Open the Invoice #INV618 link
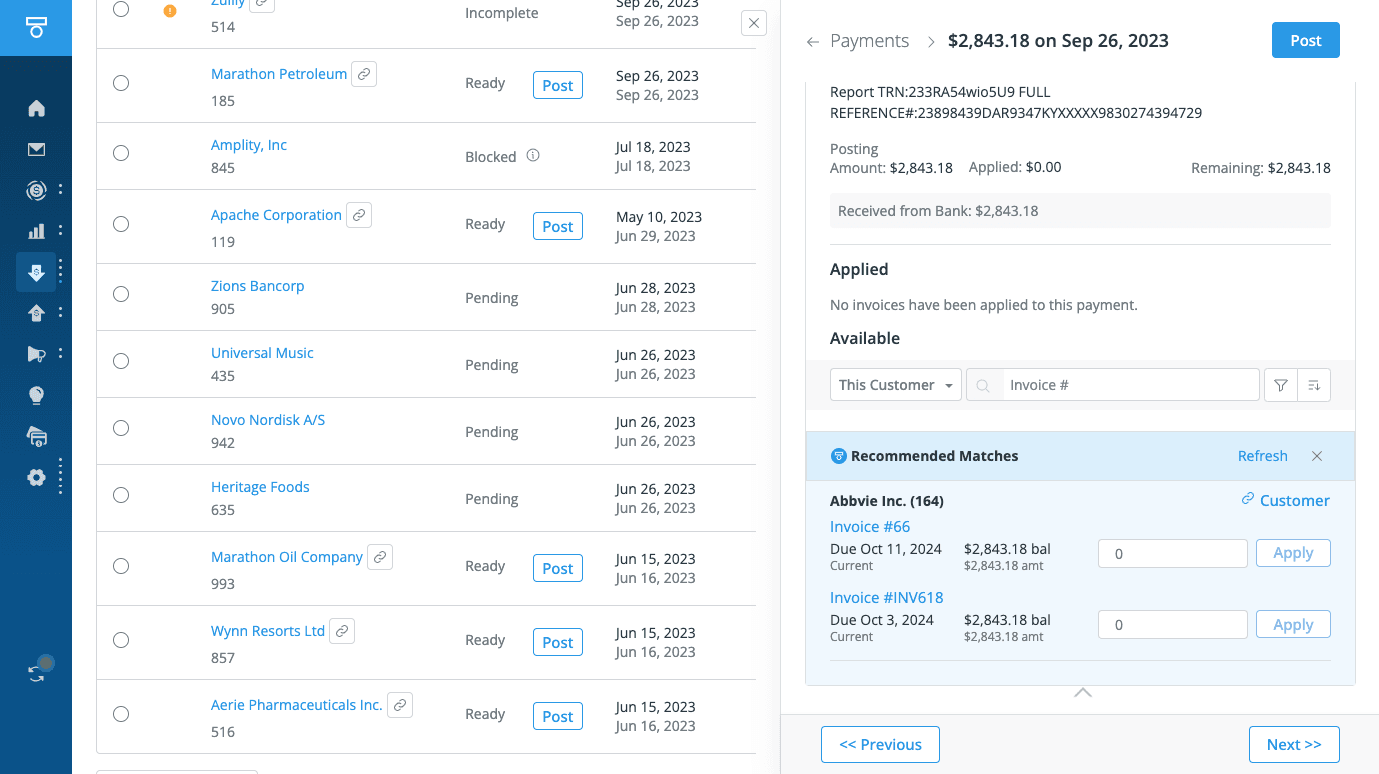The width and height of the screenshot is (1379, 774). click(x=886, y=598)
